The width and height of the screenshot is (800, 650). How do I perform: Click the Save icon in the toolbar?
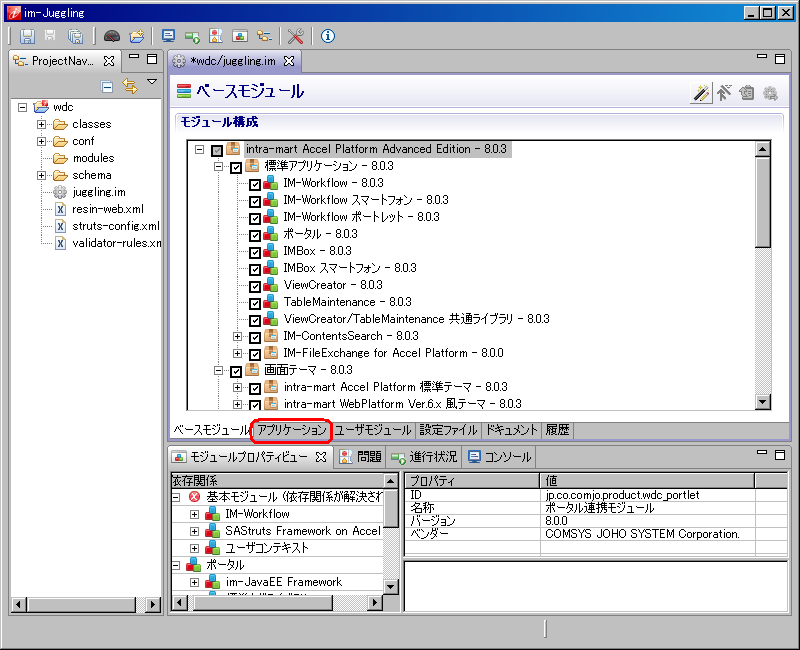27,36
